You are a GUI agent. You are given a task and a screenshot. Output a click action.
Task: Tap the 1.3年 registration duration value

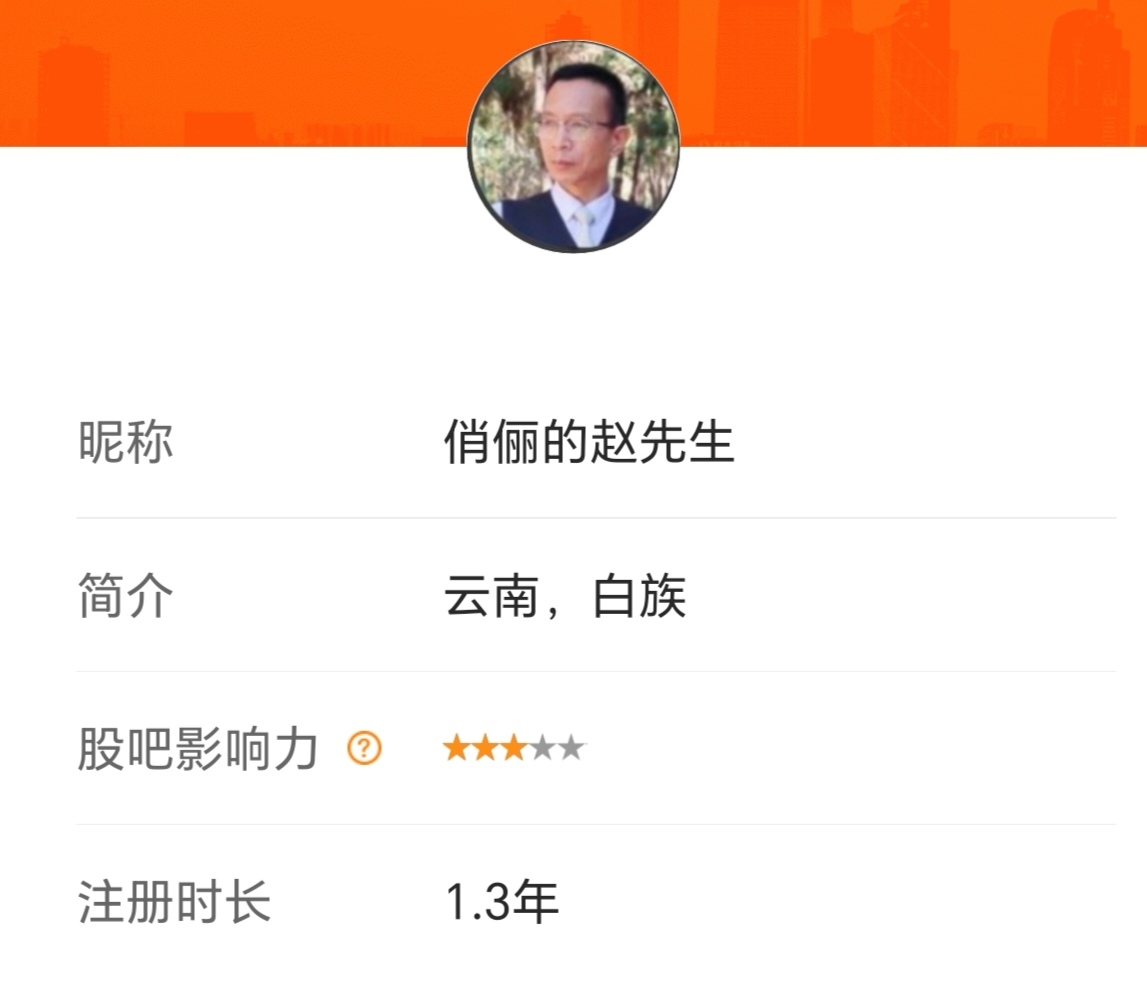pyautogui.click(x=502, y=901)
